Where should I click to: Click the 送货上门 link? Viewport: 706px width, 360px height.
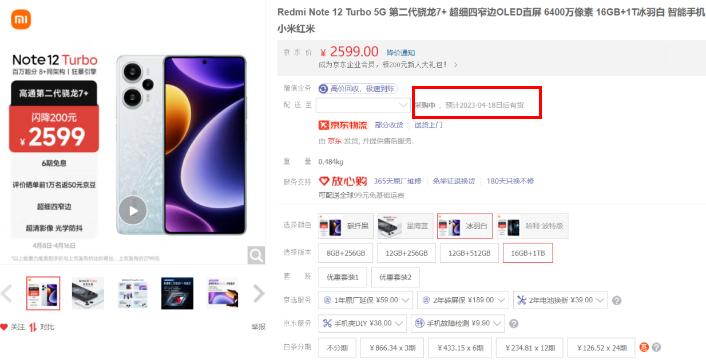[428, 125]
